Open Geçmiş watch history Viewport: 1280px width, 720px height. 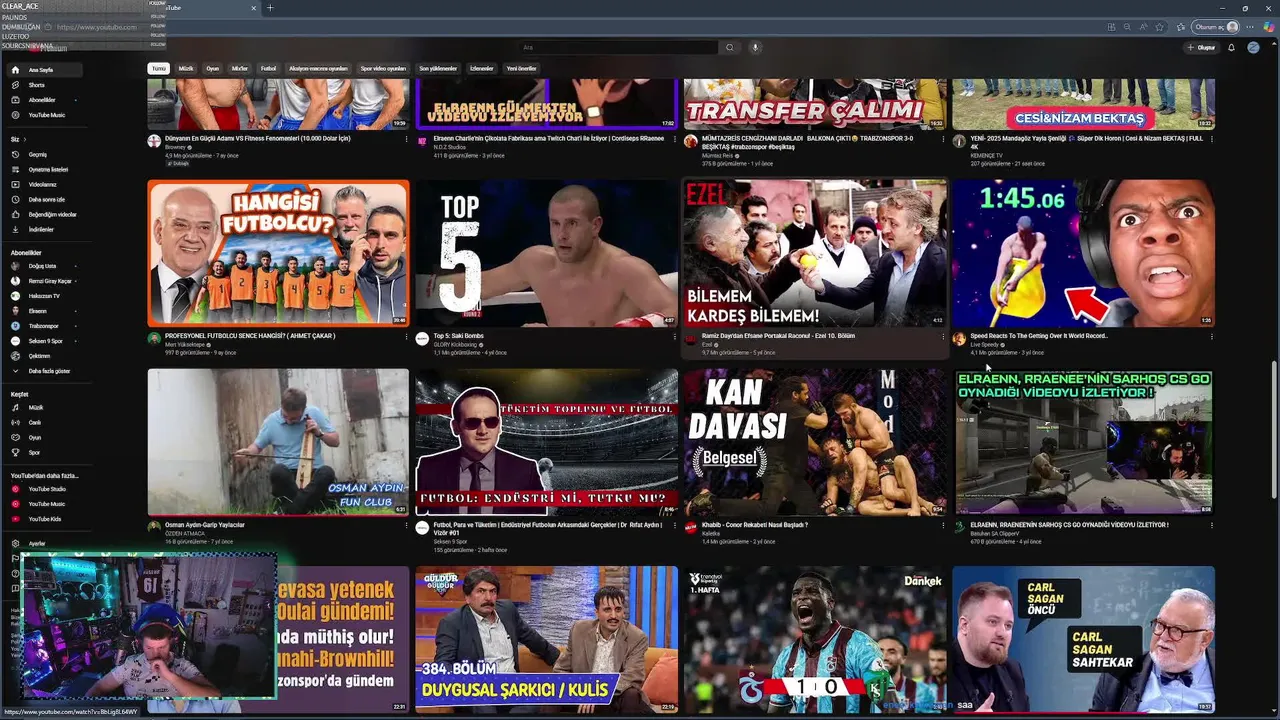tap(45, 155)
